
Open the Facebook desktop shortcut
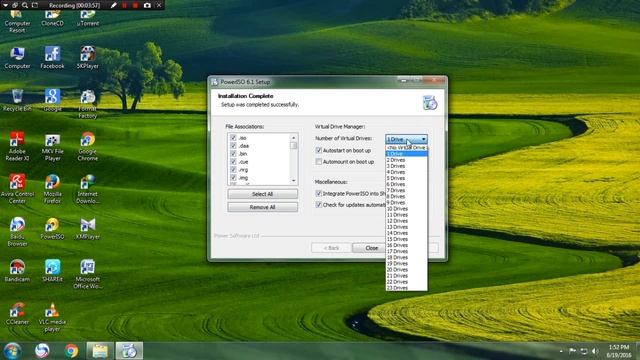(53, 58)
